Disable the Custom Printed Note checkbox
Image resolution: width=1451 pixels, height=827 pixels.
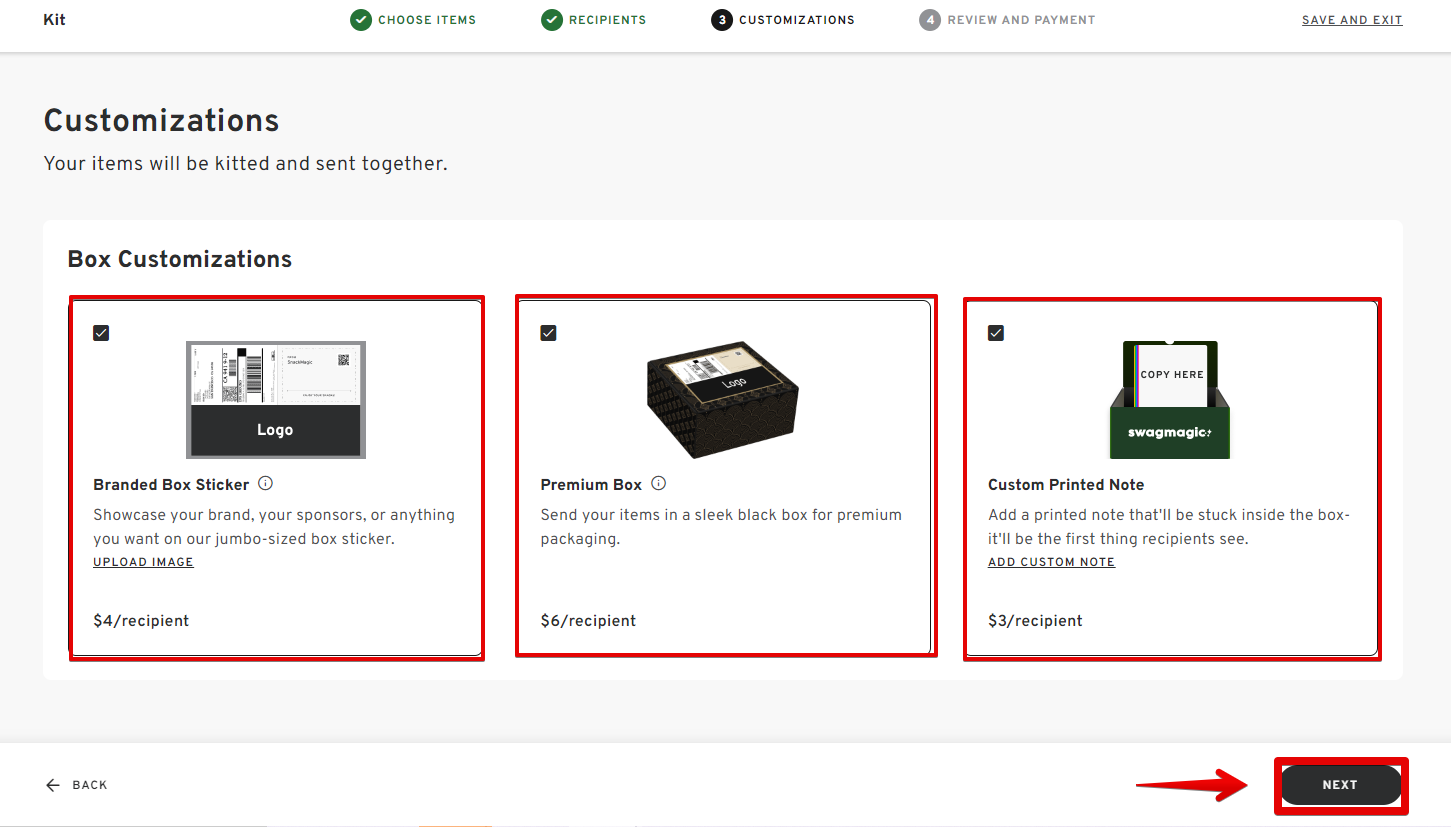[995, 333]
